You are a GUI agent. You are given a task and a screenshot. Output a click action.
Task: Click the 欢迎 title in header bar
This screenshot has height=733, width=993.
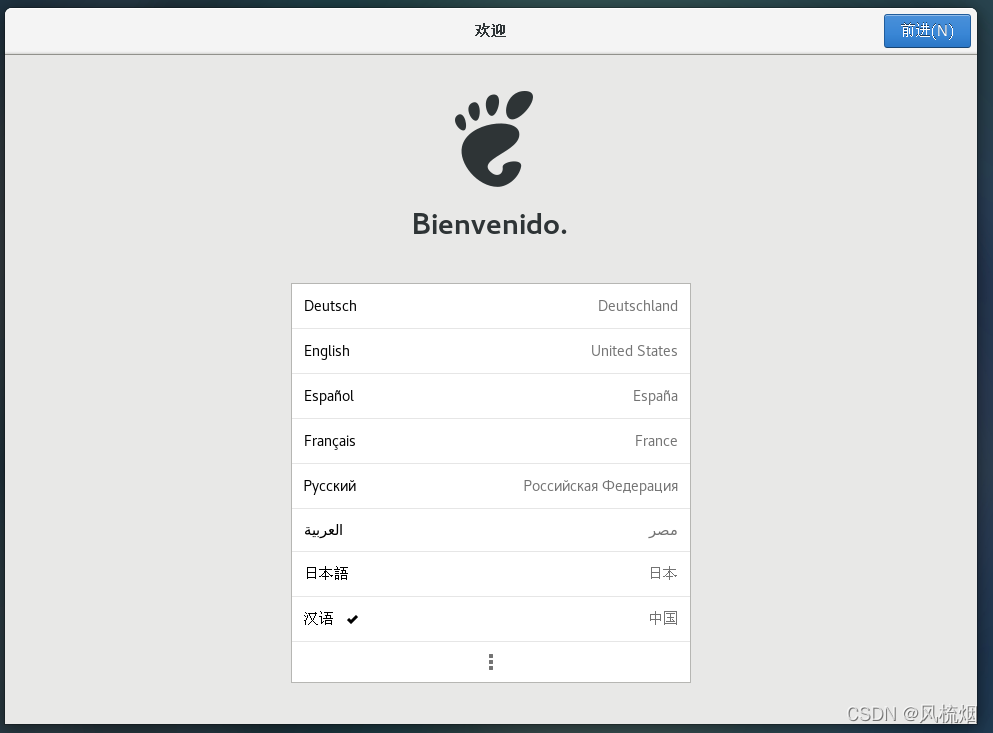tap(490, 30)
